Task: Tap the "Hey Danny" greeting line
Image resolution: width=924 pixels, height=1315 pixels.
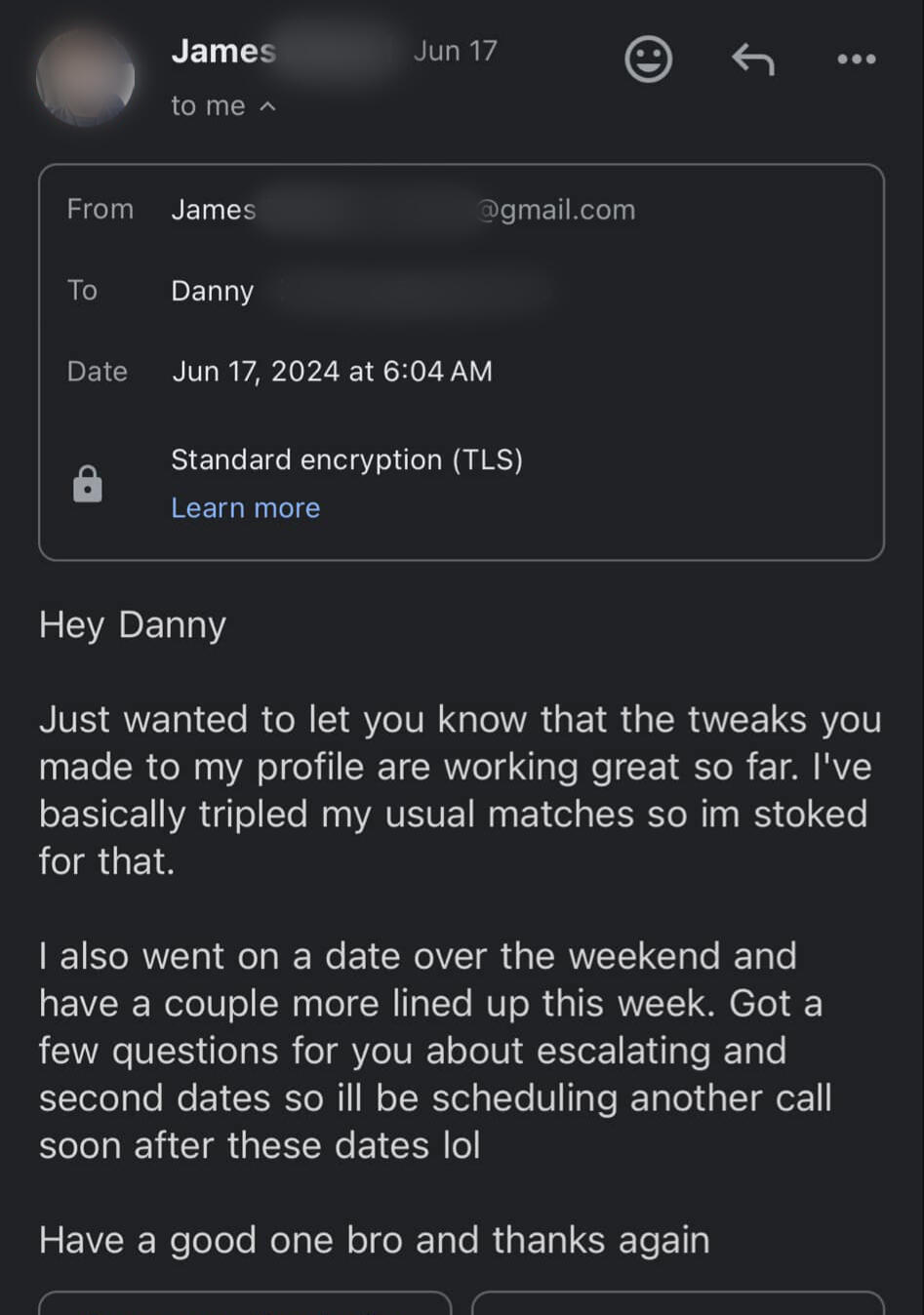Action: 133,624
